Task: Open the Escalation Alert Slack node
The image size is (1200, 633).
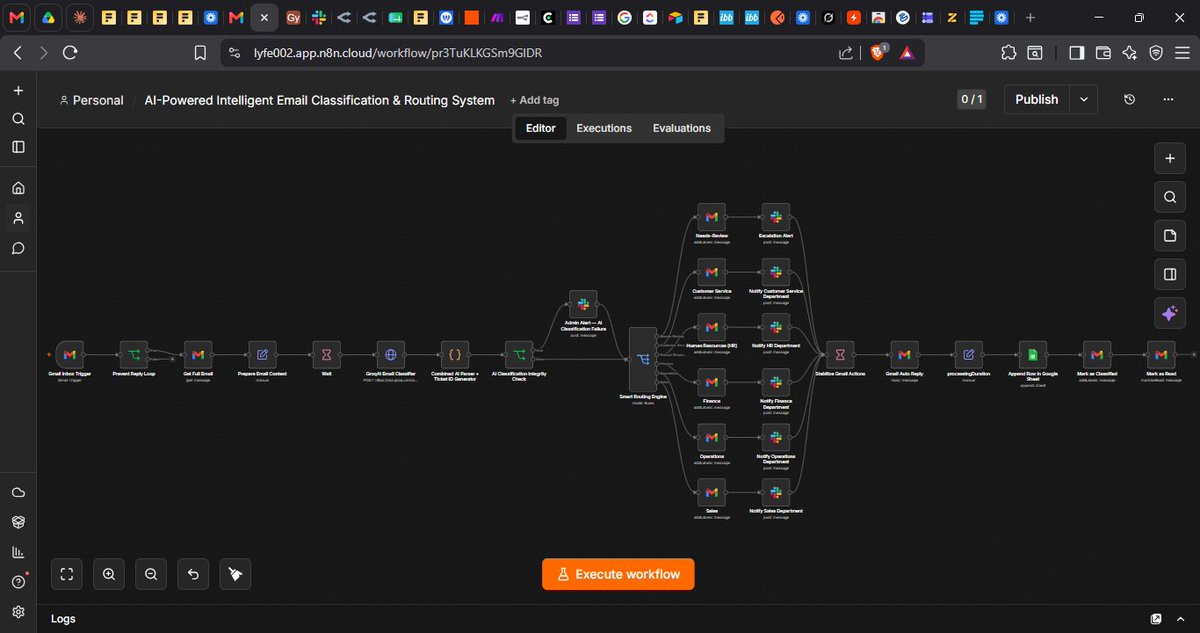Action: coord(776,217)
